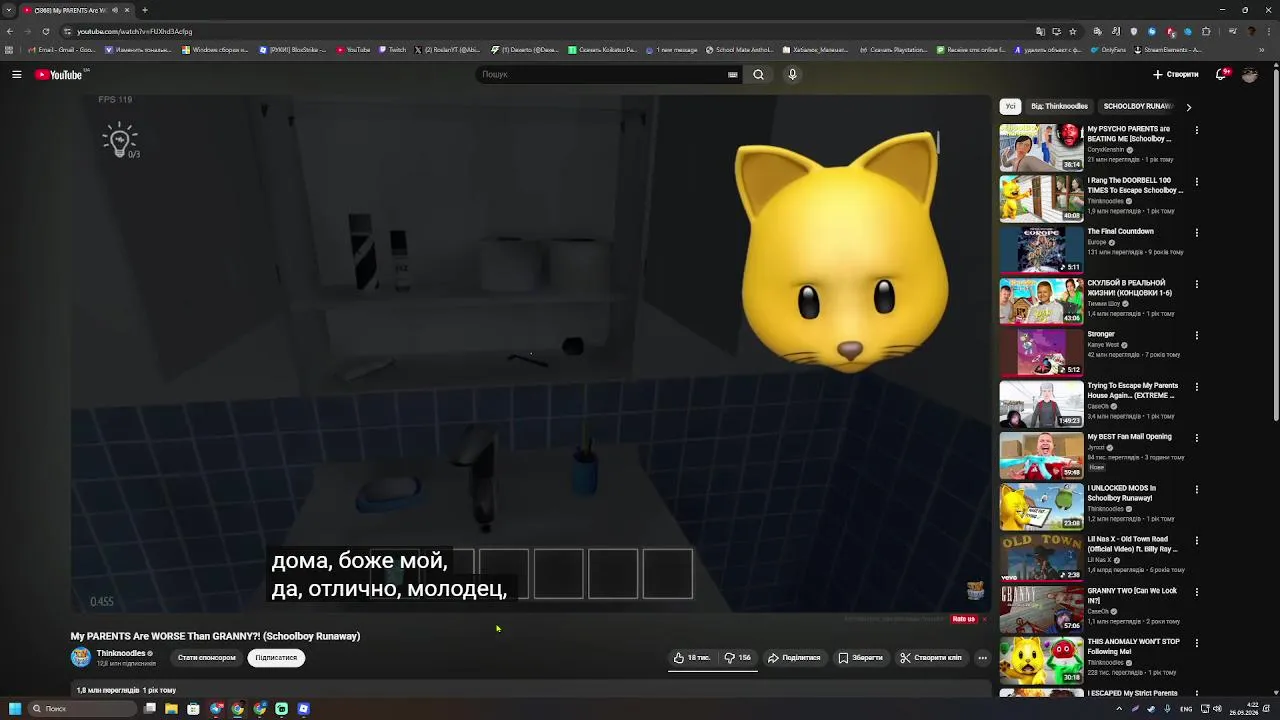Open 'I Rang The DOORBELL 100 TIMES' video

coord(1041,198)
